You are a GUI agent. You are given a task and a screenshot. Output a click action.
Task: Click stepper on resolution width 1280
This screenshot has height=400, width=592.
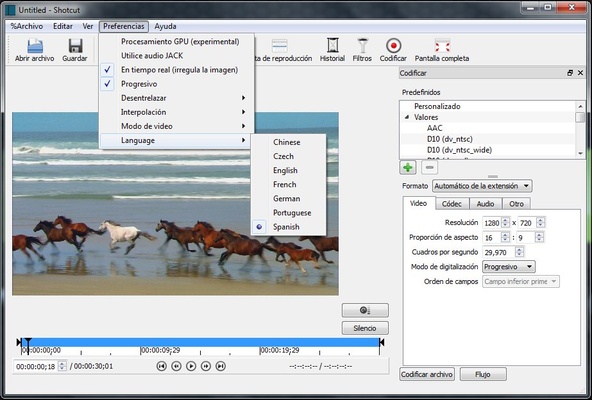point(505,223)
